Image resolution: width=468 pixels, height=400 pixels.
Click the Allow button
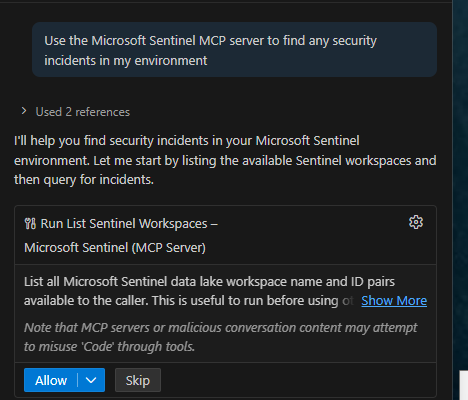click(51, 380)
